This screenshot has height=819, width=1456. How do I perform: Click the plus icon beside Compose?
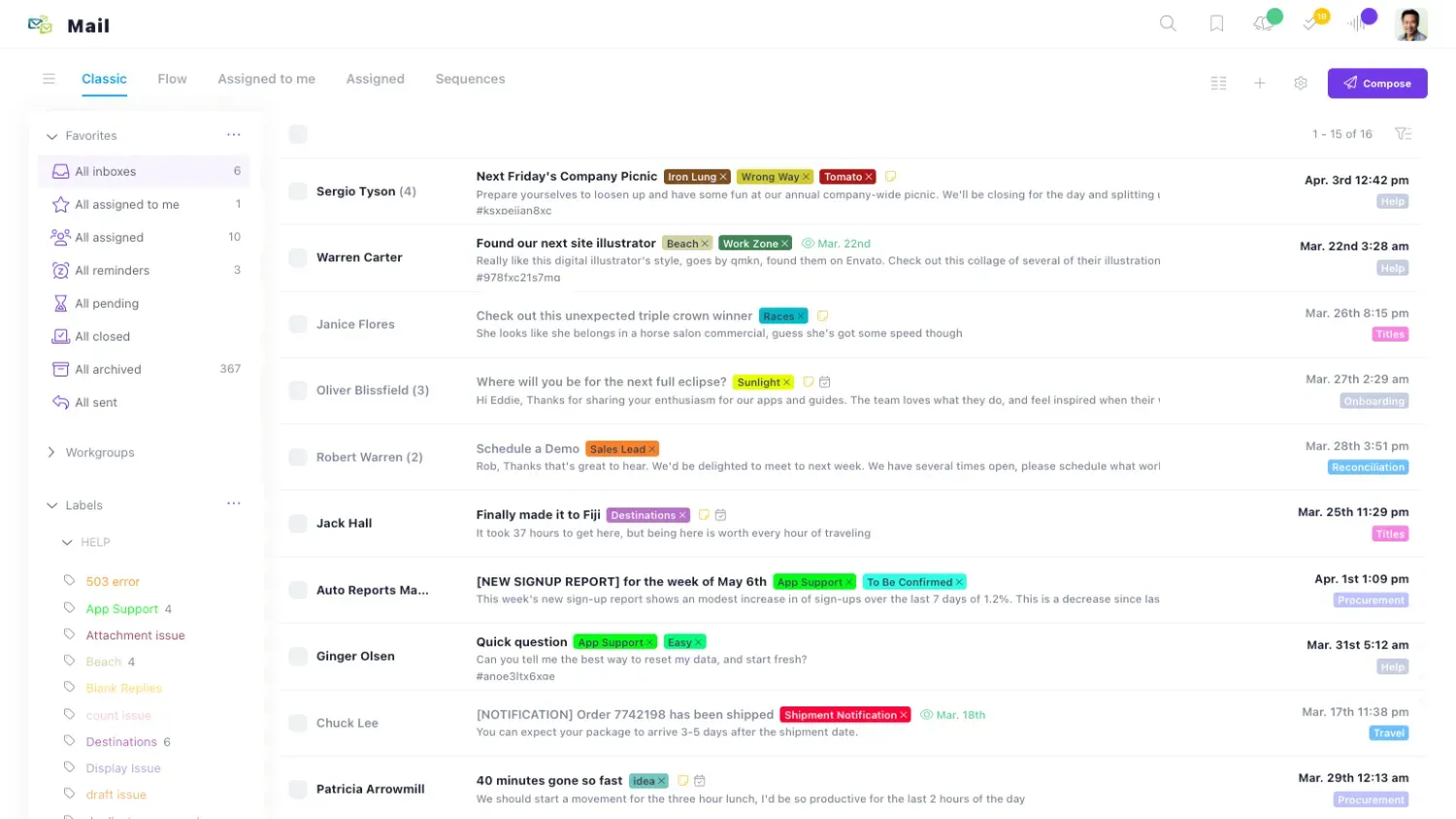tap(1260, 83)
